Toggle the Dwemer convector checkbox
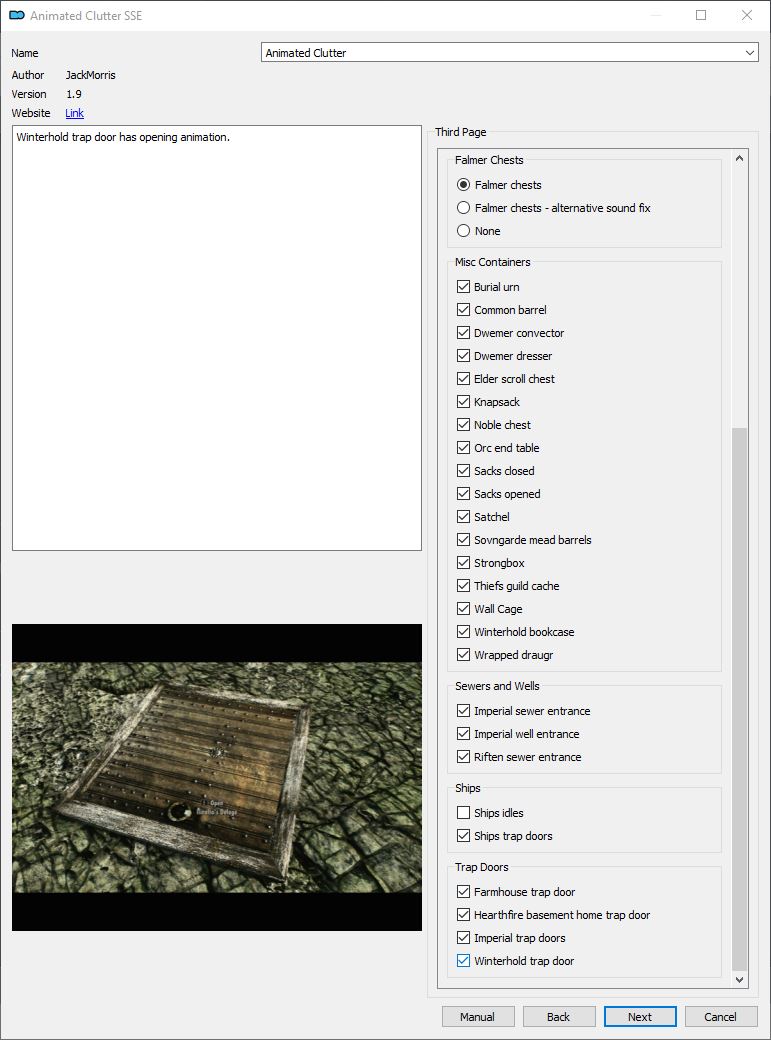The height and width of the screenshot is (1040, 771). [463, 333]
